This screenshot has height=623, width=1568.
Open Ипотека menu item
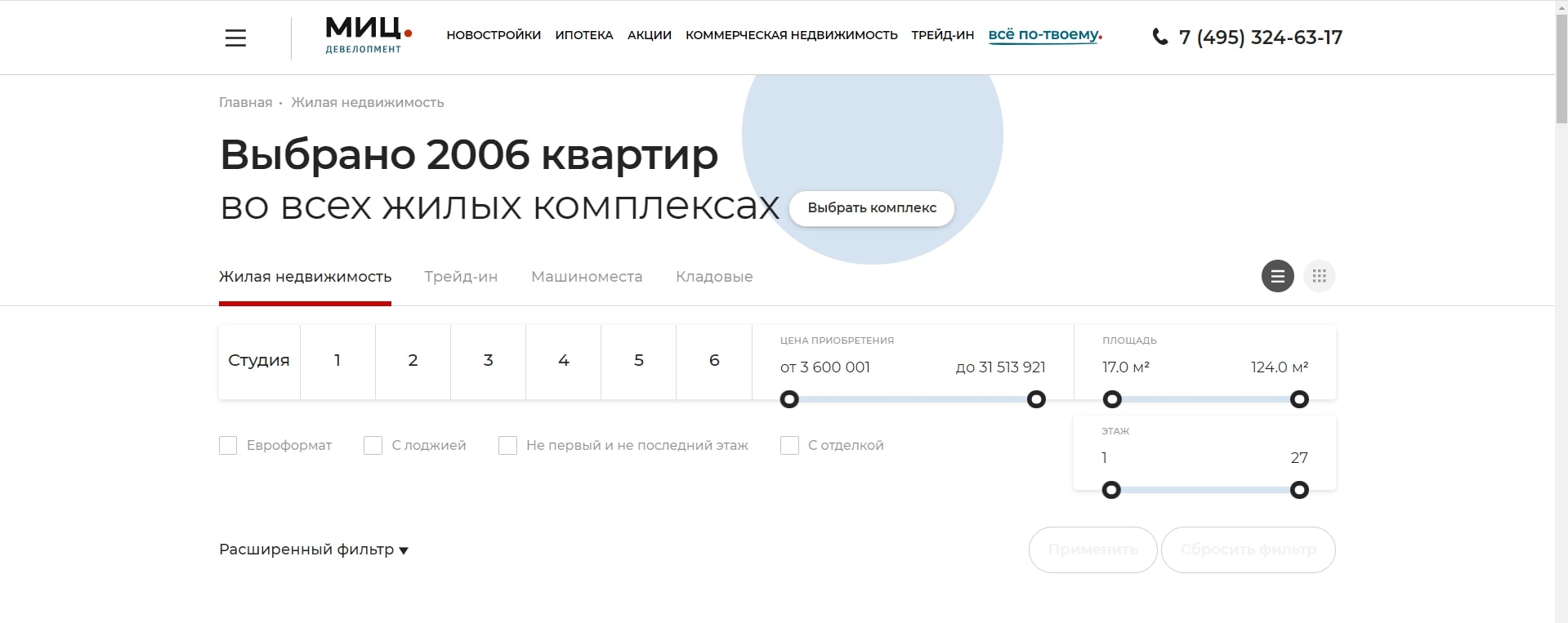[x=584, y=35]
